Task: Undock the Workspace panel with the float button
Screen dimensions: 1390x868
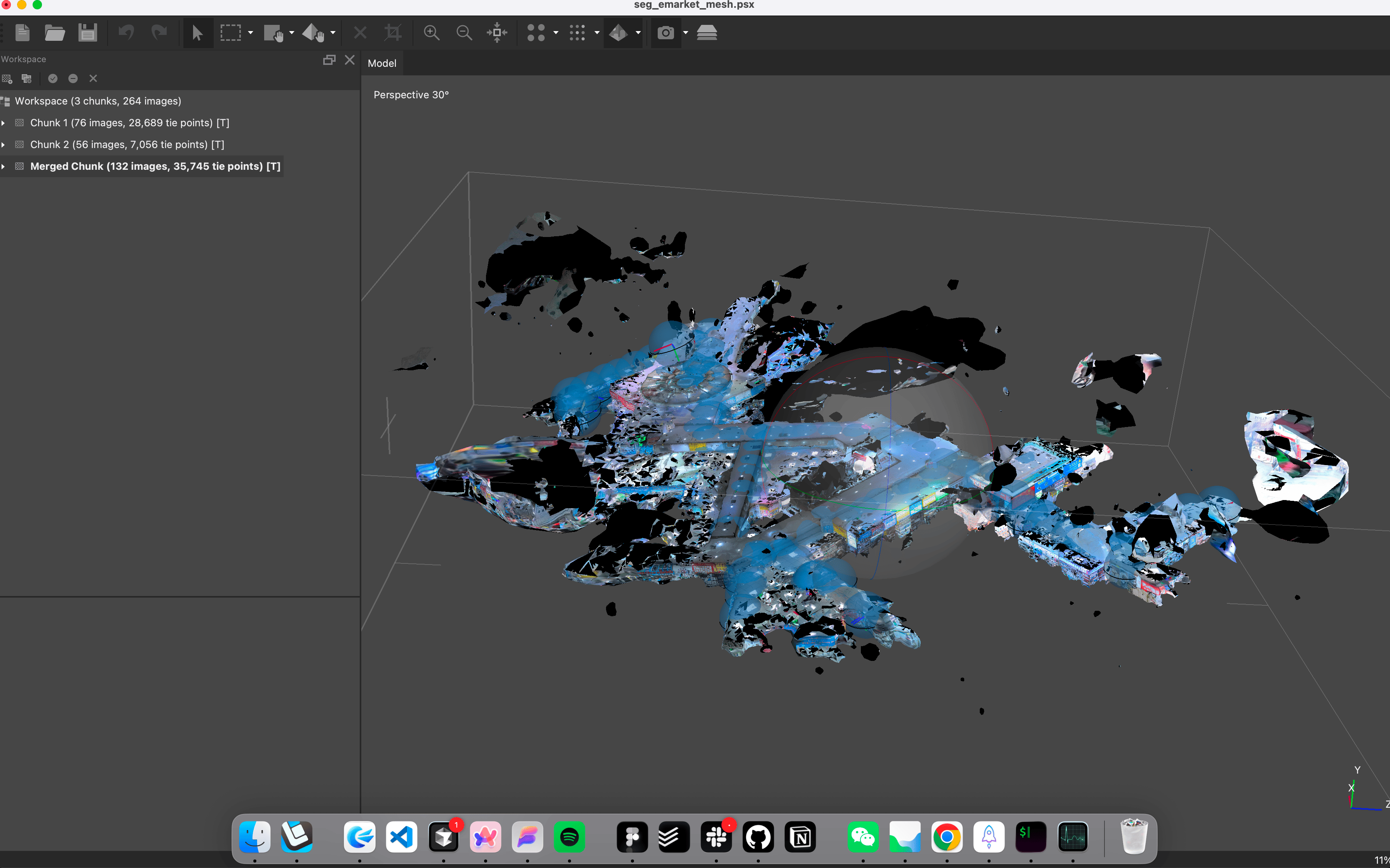Action: (329, 59)
